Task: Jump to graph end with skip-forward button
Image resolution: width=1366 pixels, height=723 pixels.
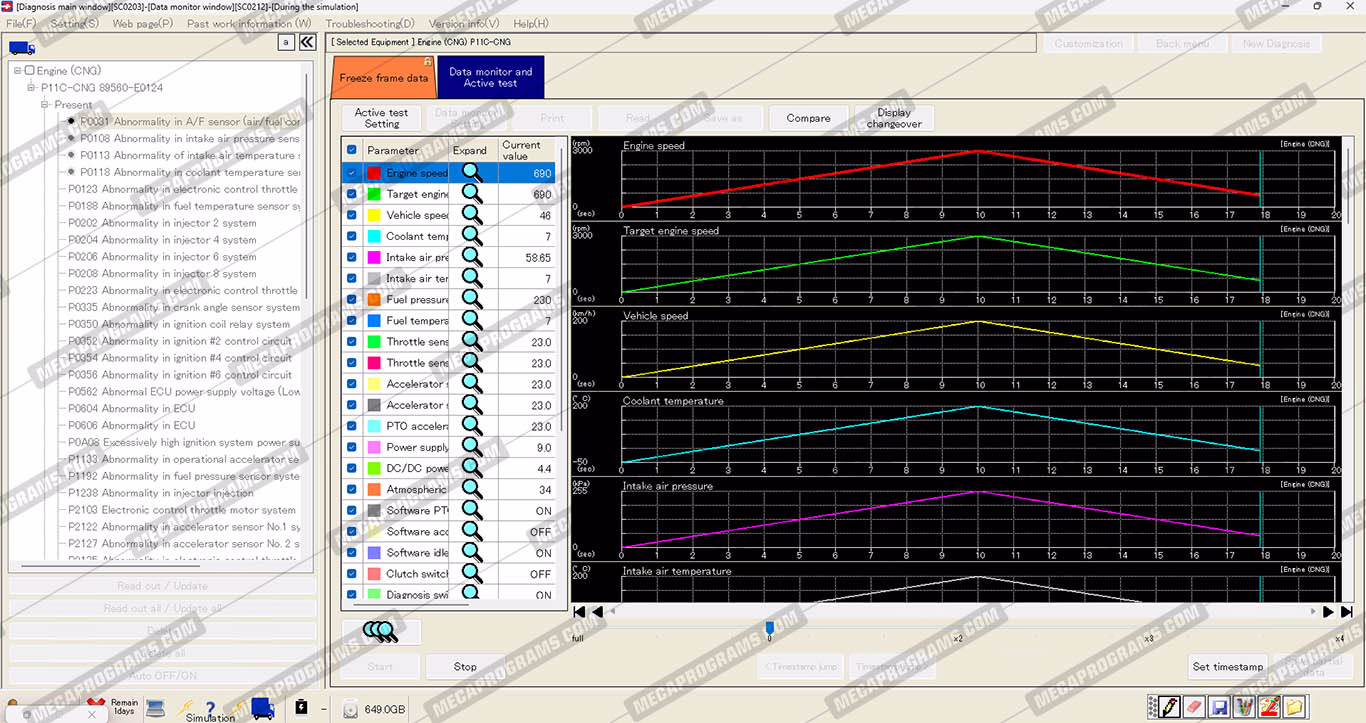Action: tap(1348, 612)
